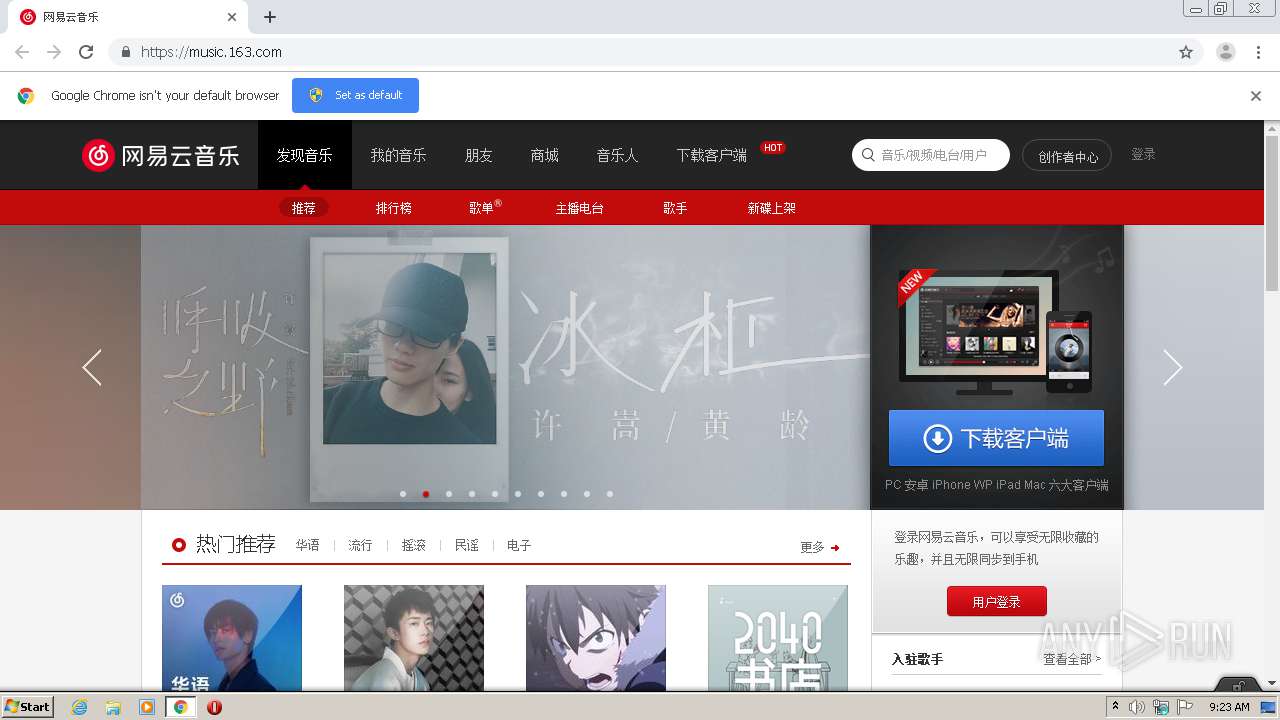Click the 登录 link
This screenshot has height=720, width=1280.
(x=1143, y=154)
